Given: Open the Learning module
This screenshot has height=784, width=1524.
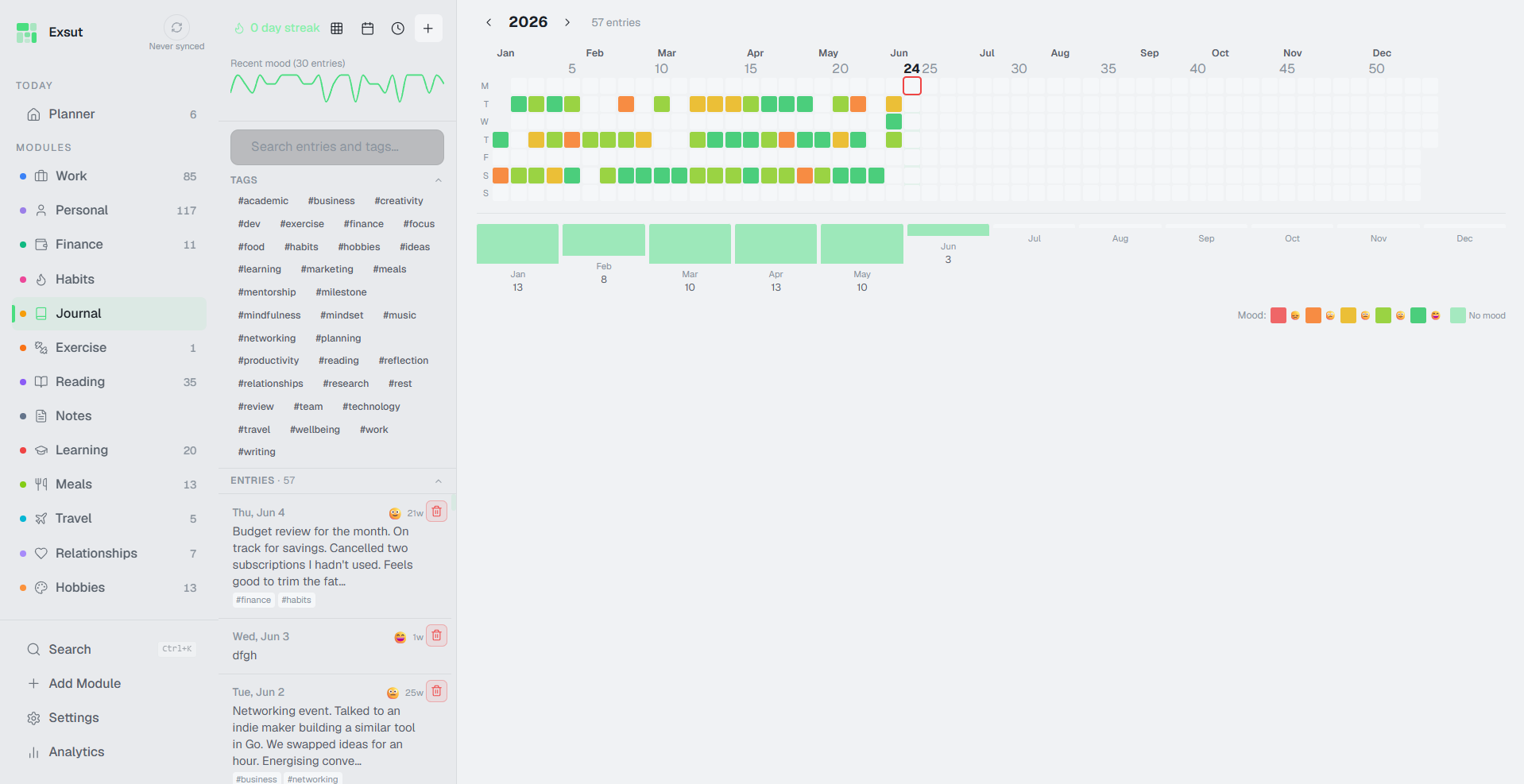Looking at the screenshot, I should 109,450.
